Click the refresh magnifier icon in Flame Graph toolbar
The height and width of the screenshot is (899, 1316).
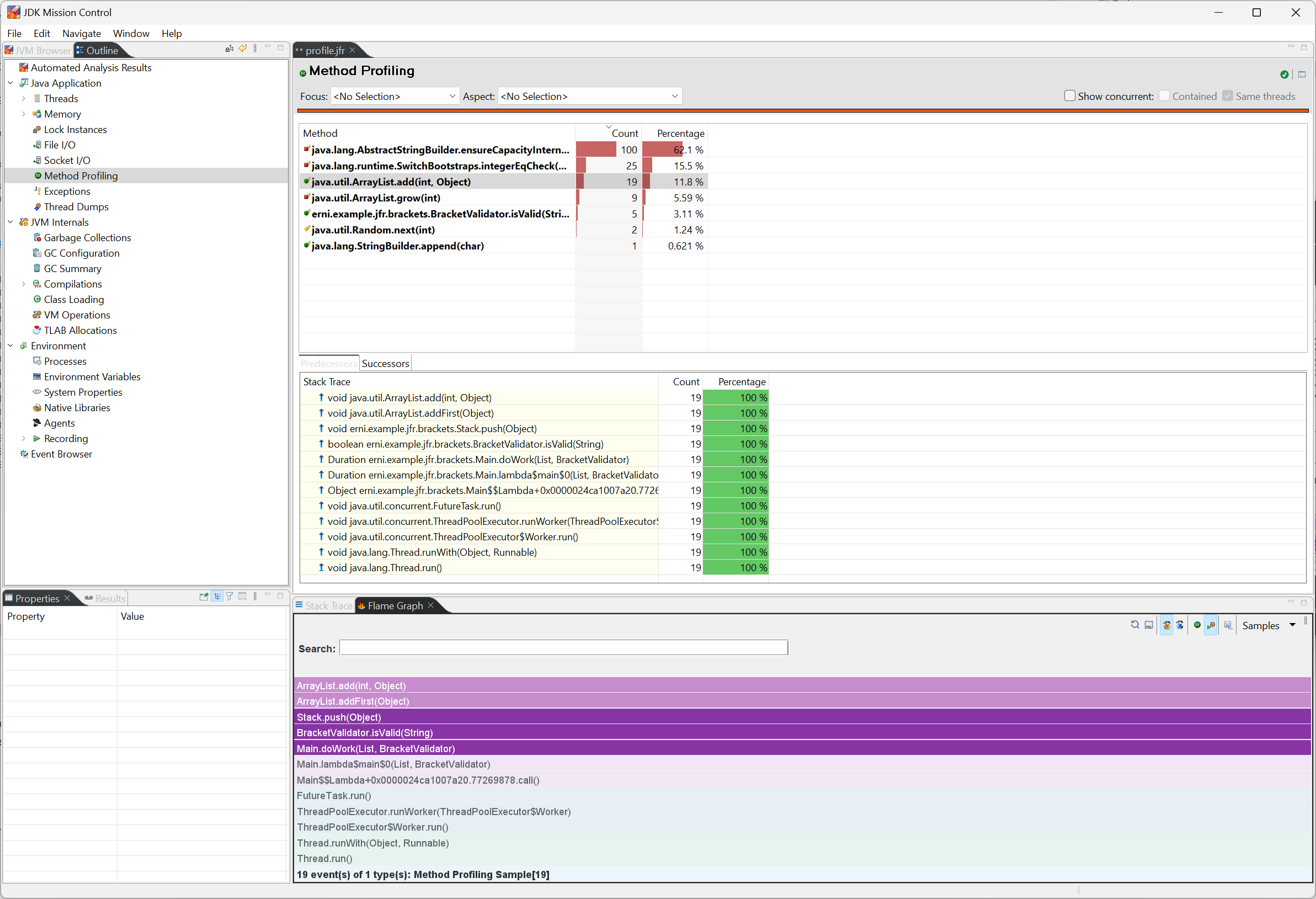coord(1135,625)
